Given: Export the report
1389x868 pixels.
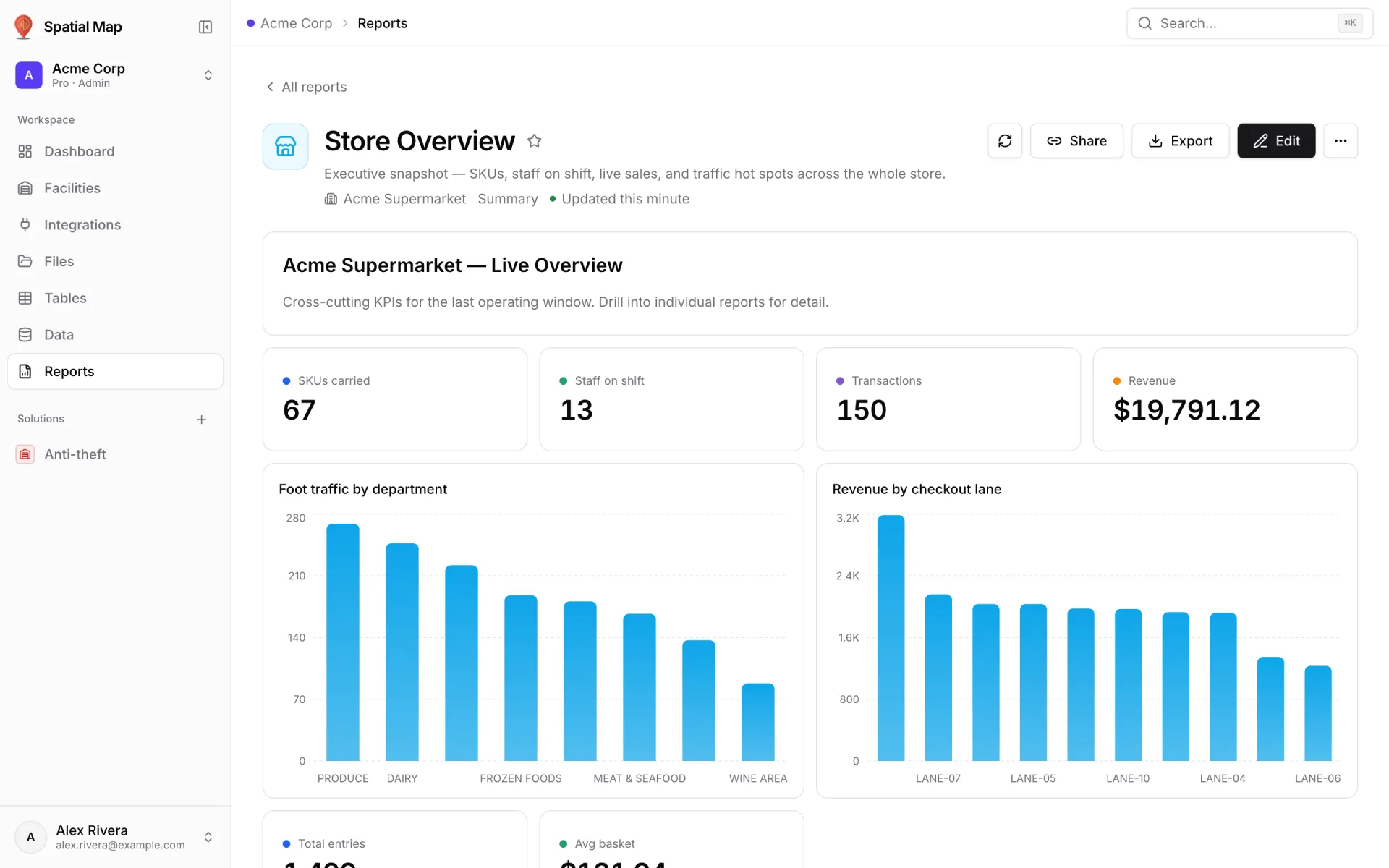Looking at the screenshot, I should pyautogui.click(x=1180, y=141).
